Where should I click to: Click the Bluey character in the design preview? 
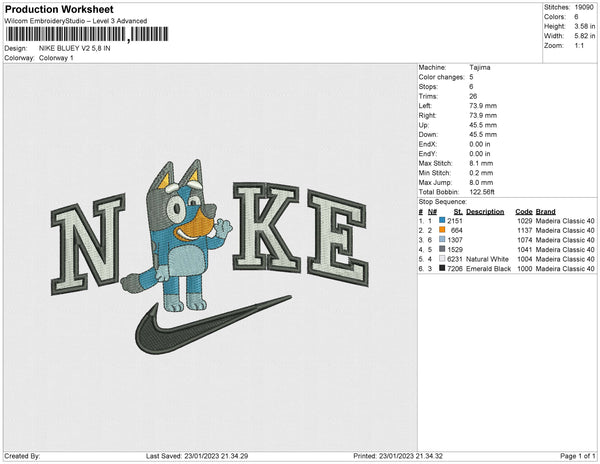point(178,235)
